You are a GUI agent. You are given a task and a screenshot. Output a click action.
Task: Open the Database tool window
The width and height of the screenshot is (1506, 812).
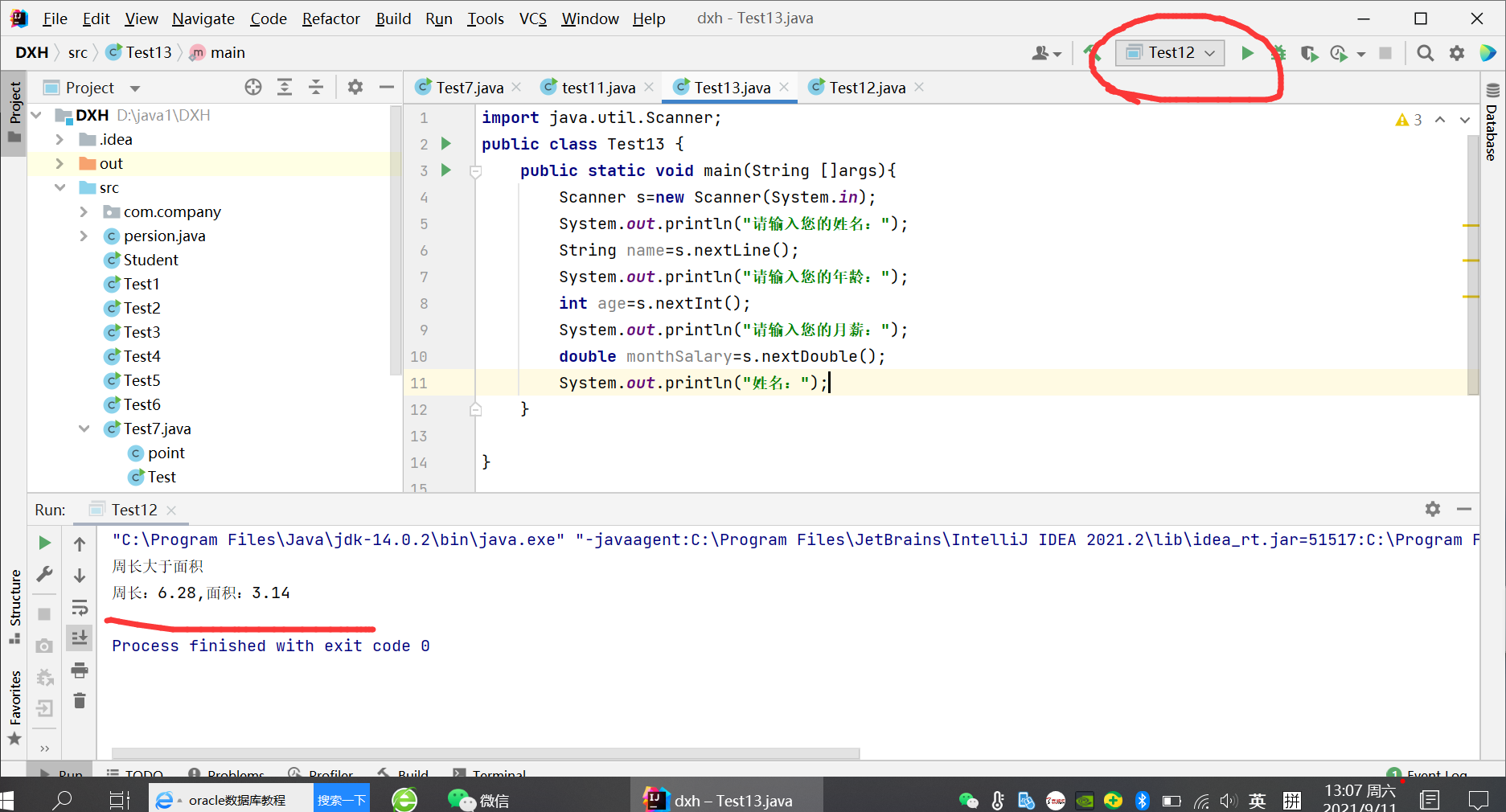(1492, 122)
